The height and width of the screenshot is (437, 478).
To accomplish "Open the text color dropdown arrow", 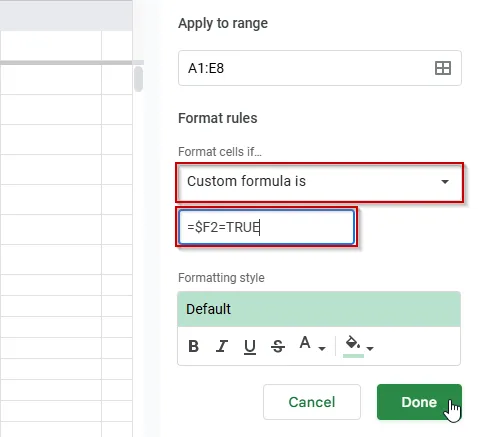I will 322,349.
